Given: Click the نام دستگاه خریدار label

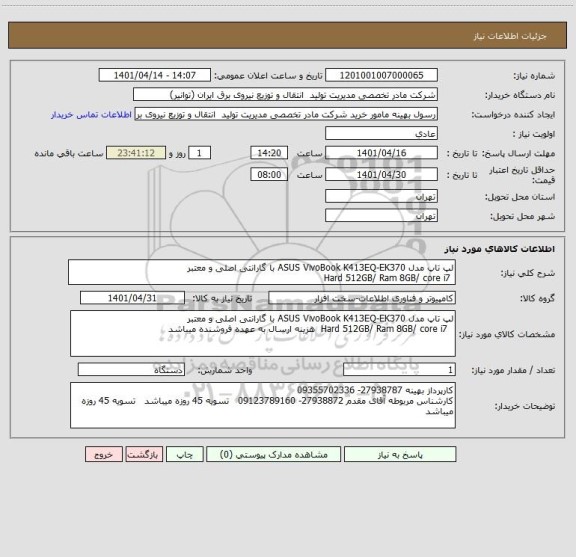Looking at the screenshot, I should tap(520, 95).
